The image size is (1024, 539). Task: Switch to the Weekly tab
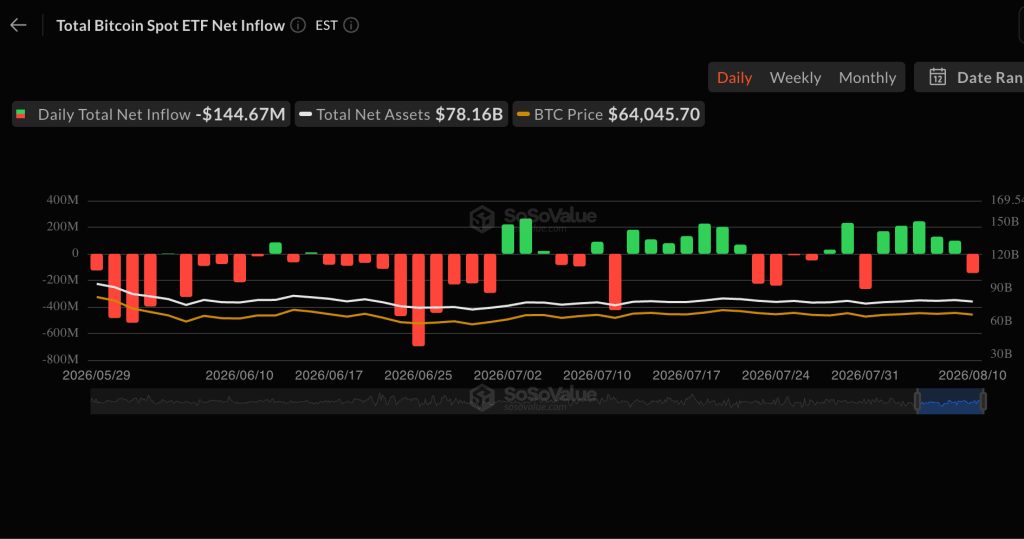pyautogui.click(x=795, y=77)
